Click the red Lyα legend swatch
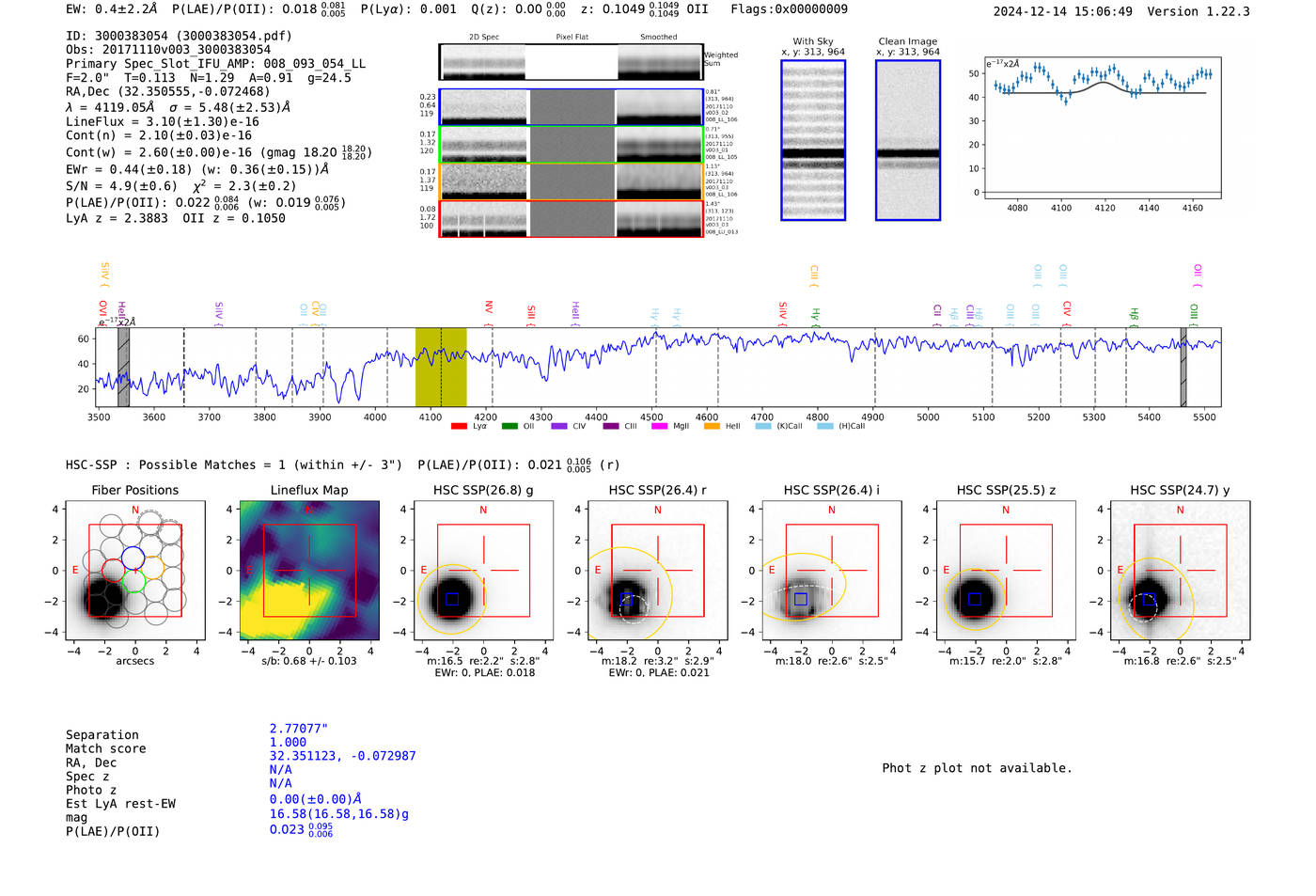The image size is (1316, 896). pyautogui.click(x=459, y=427)
